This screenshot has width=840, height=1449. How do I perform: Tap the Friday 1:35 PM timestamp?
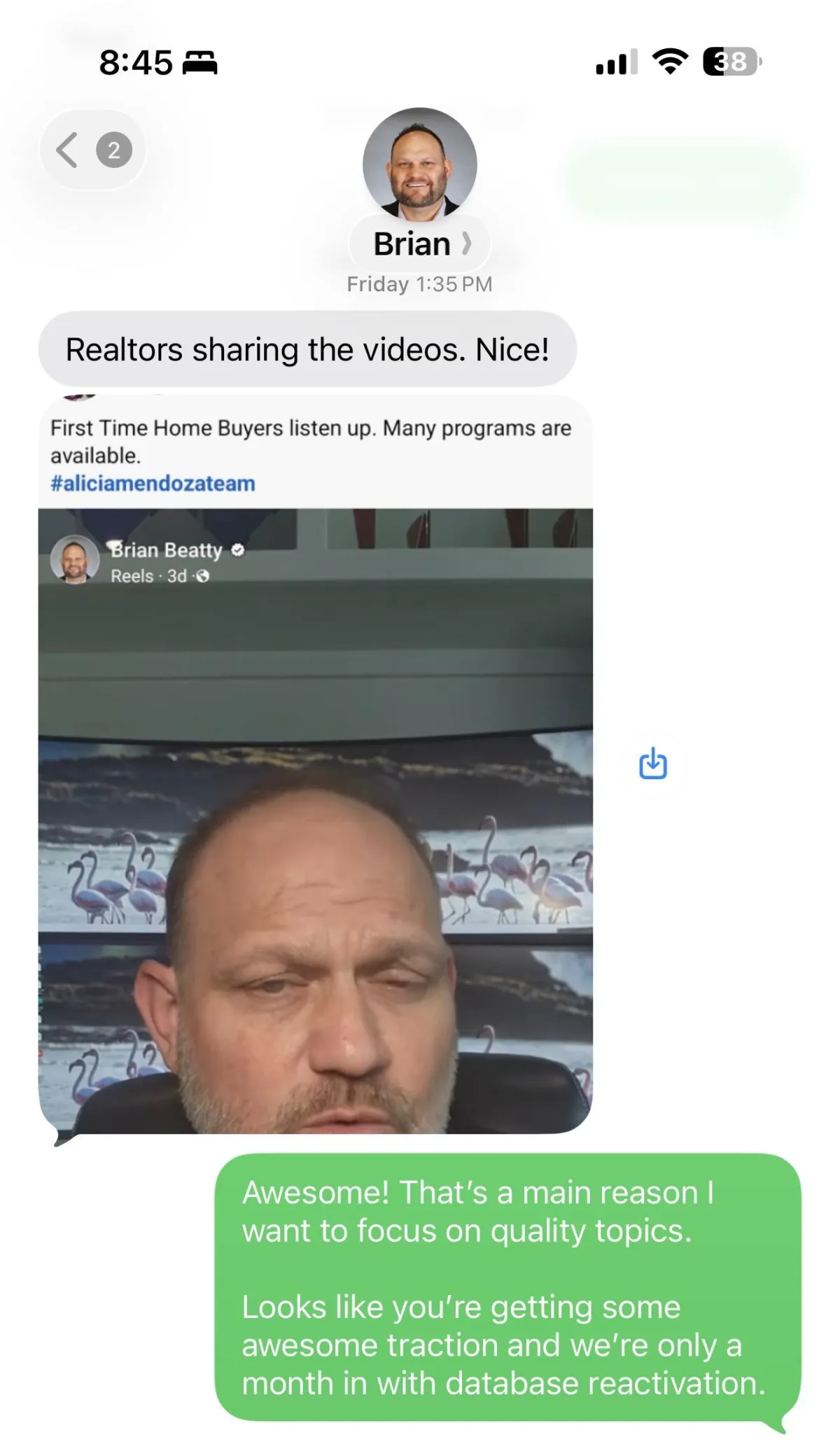(419, 283)
